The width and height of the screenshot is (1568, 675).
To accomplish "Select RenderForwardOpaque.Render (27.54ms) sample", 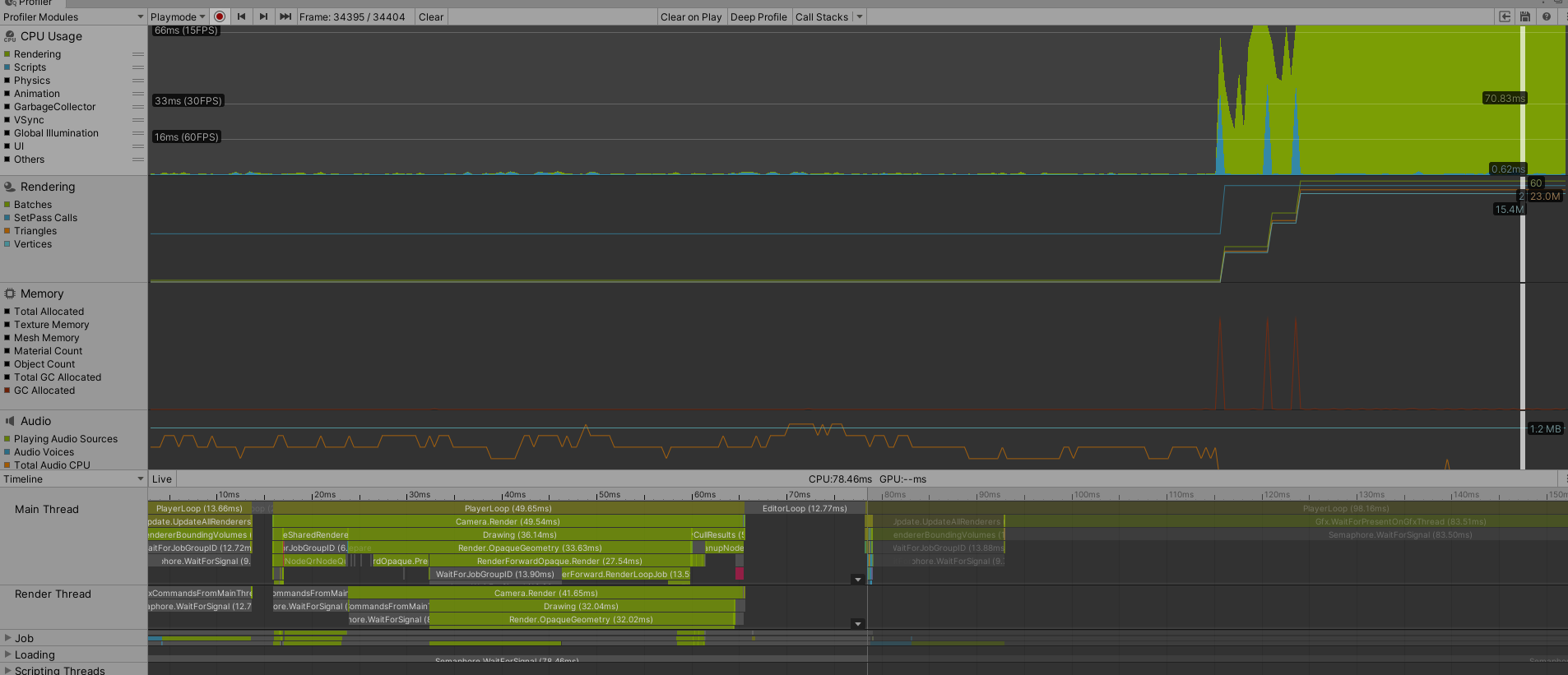I will click(x=559, y=561).
